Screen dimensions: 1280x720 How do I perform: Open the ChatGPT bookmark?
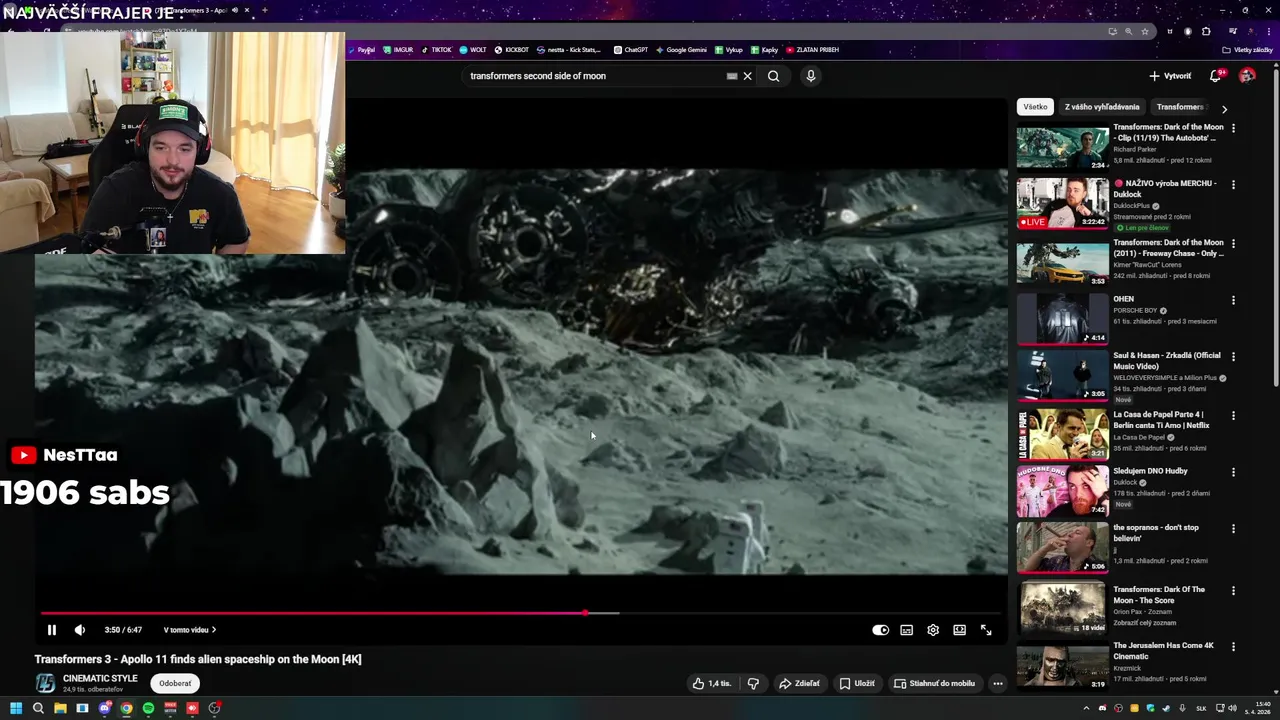point(631,50)
